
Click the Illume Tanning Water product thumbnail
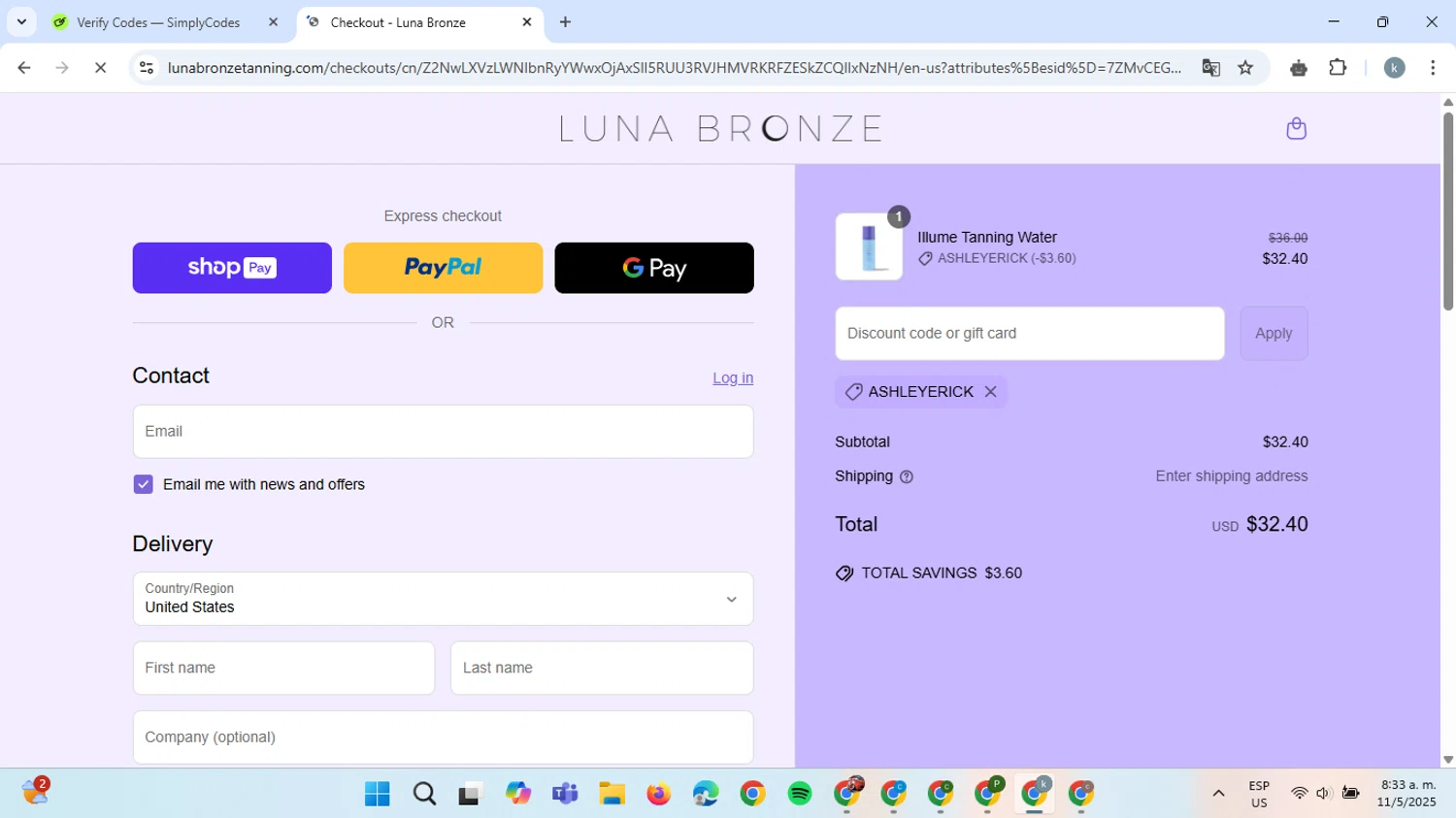(869, 246)
